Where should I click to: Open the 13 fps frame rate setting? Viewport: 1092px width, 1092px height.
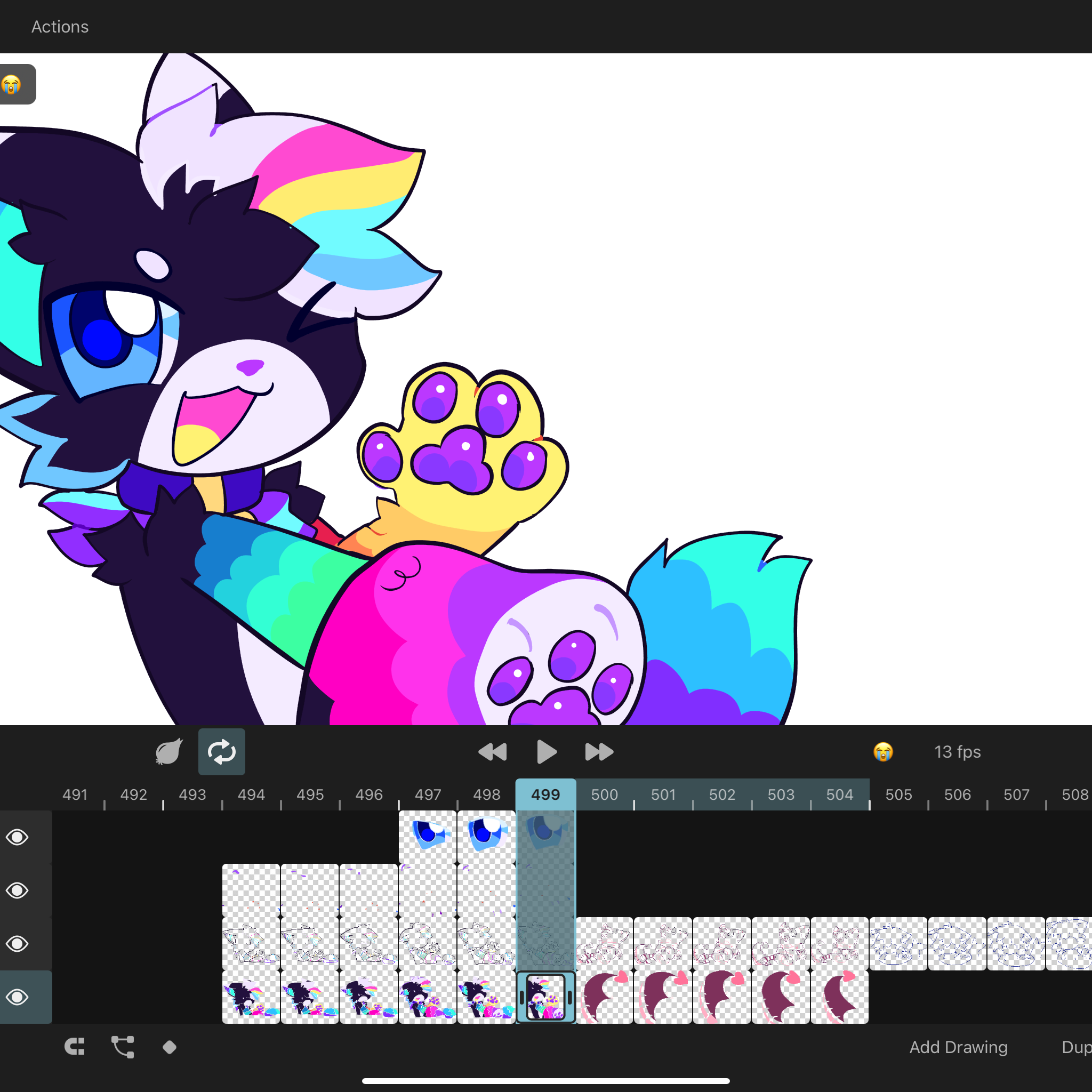tap(957, 752)
